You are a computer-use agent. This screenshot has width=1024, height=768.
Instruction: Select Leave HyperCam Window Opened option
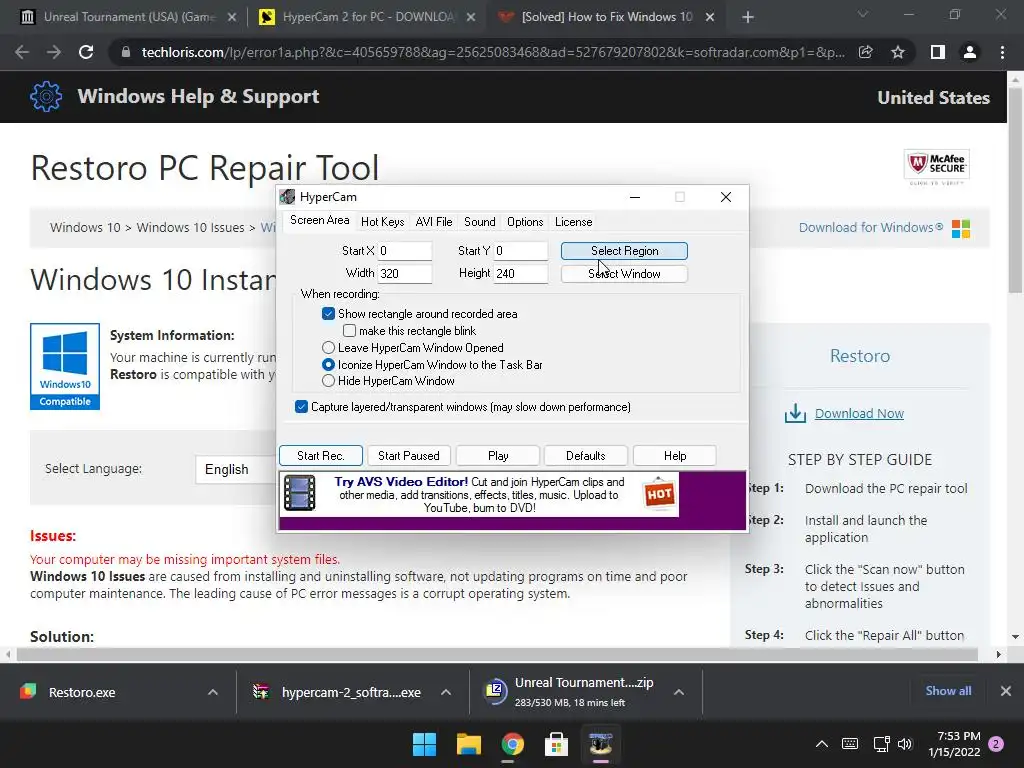click(328, 348)
